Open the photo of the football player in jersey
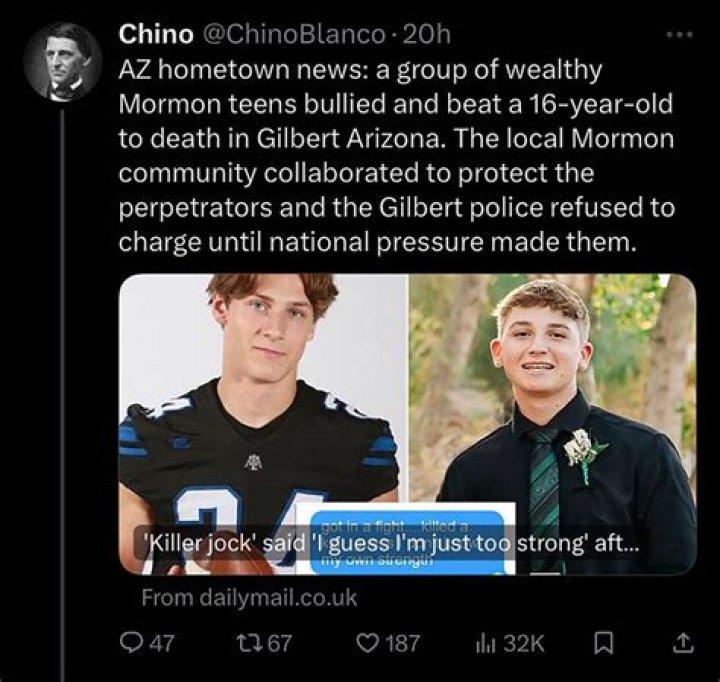This screenshot has width=720, height=682. [x=264, y=400]
